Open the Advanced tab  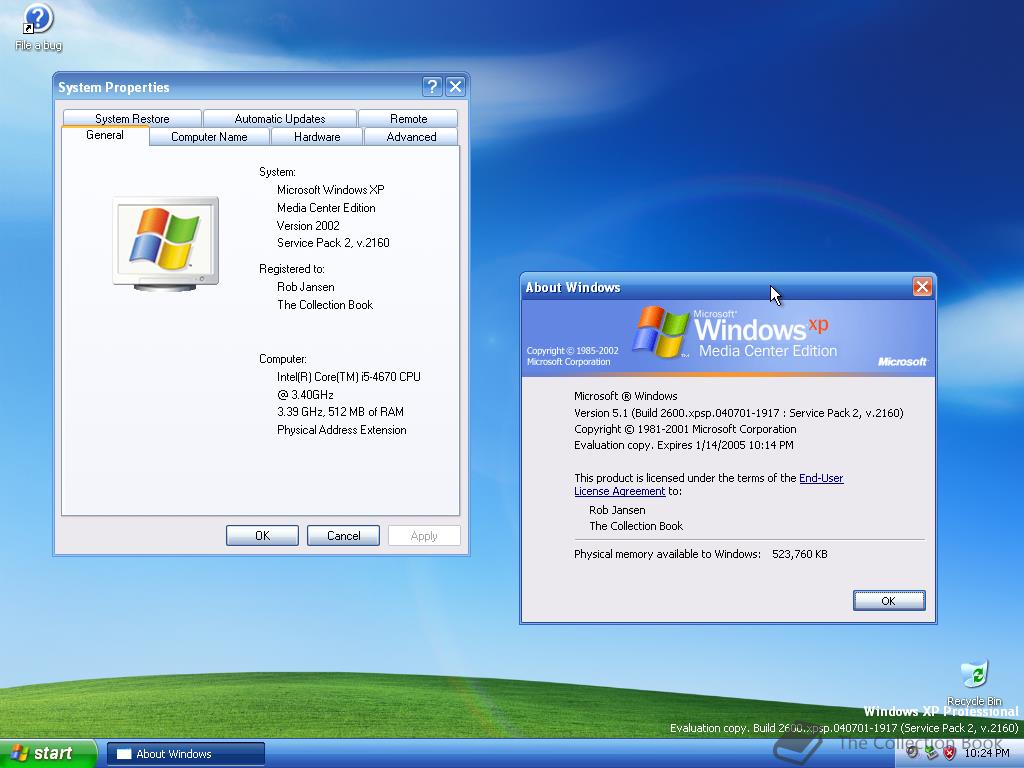point(411,136)
